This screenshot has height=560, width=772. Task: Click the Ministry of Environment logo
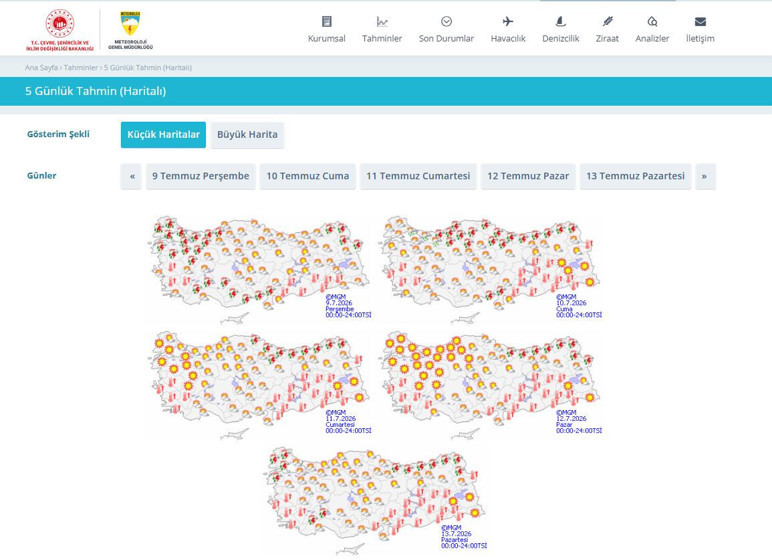coord(60,30)
